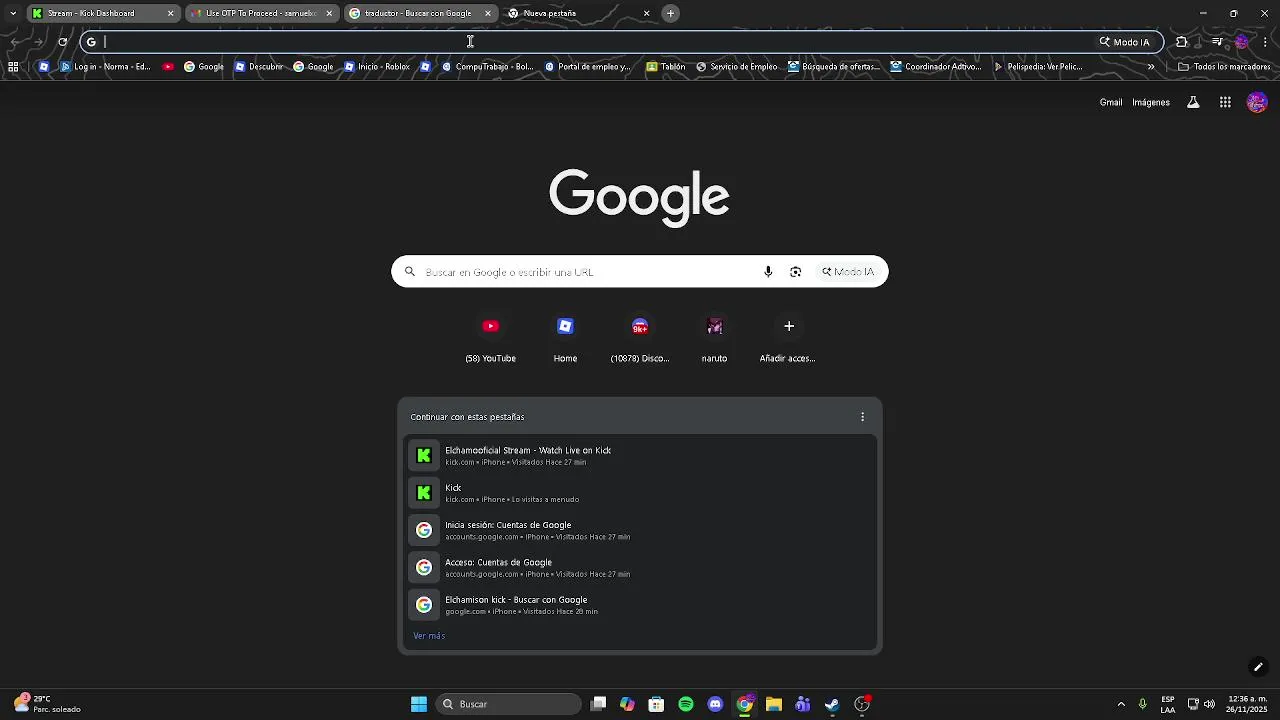Open the Google apps grid icon
Screen dimensions: 1280x720
1225,102
